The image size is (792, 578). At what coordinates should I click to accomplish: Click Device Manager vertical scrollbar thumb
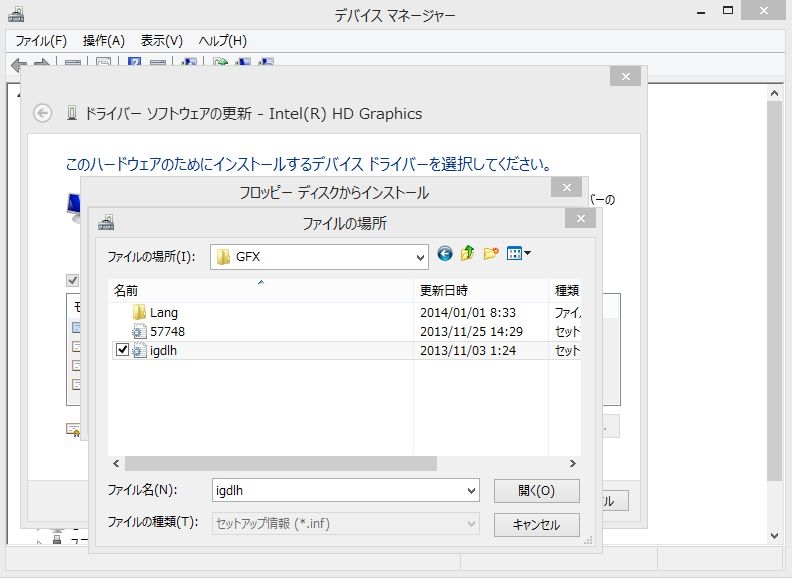pos(774,291)
